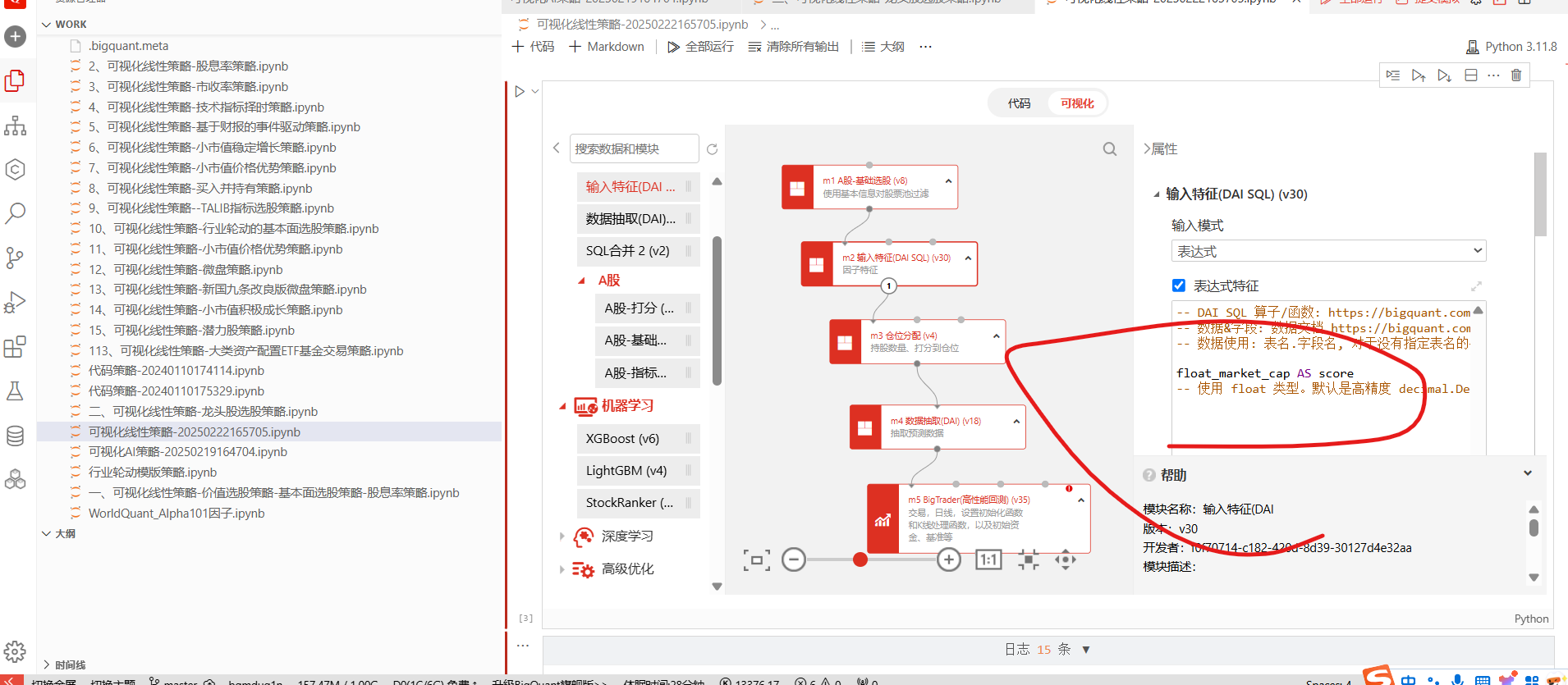This screenshot has width=1568, height=685.
Task: Expand the 深度学习 module category
Action: [562, 537]
